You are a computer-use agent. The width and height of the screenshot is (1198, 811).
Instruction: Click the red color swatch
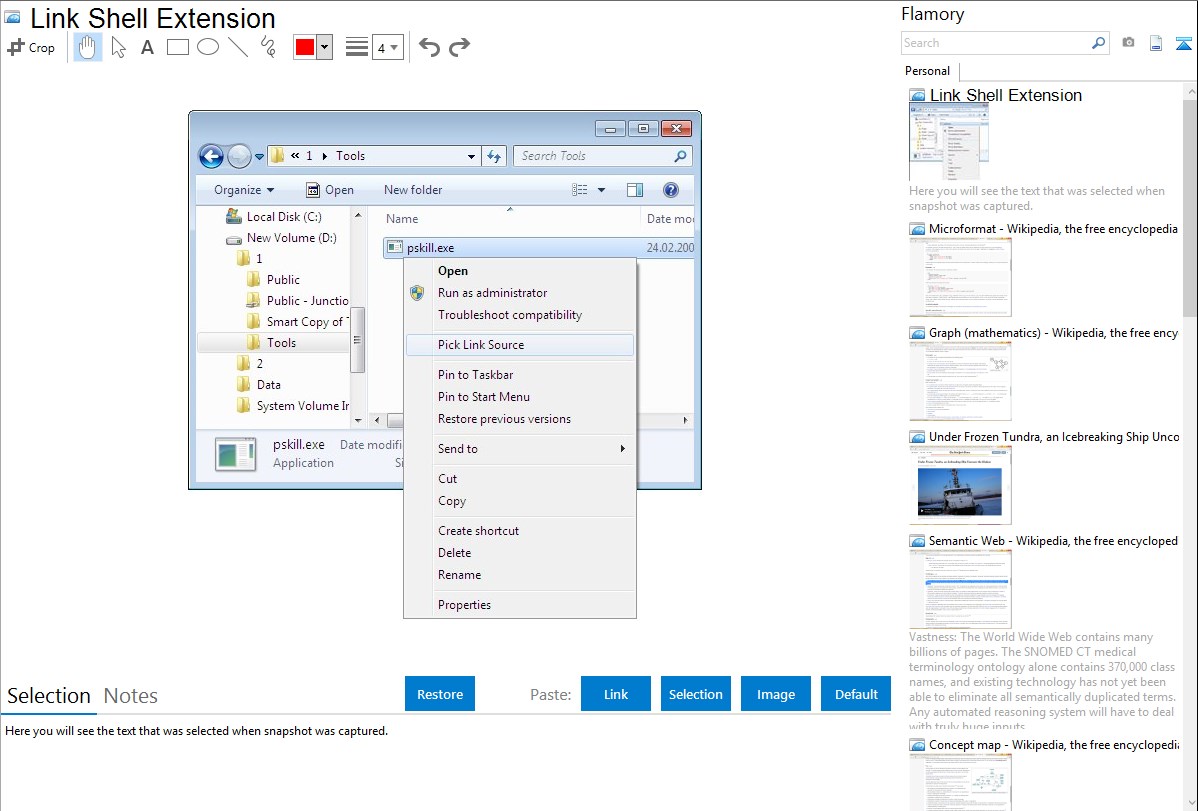click(x=305, y=47)
